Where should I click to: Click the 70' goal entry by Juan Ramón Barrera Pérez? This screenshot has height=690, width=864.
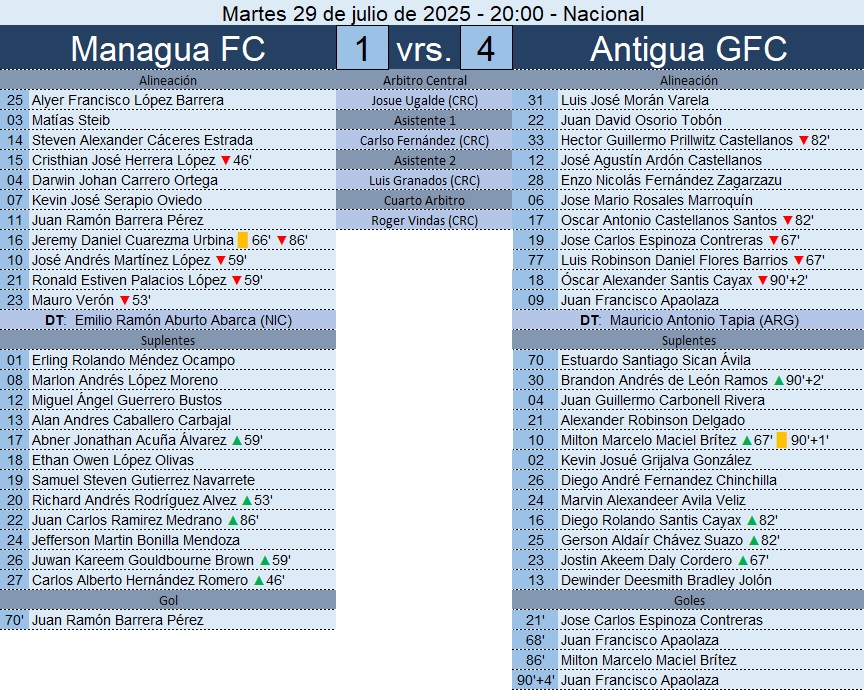pos(117,620)
